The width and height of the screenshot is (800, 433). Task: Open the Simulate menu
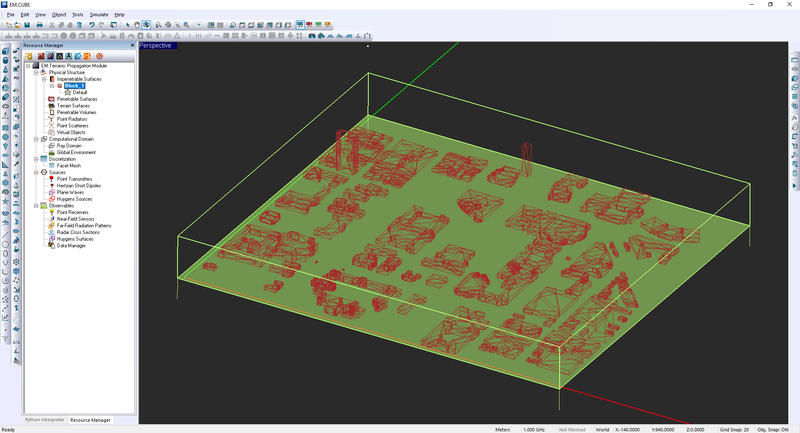tap(98, 15)
